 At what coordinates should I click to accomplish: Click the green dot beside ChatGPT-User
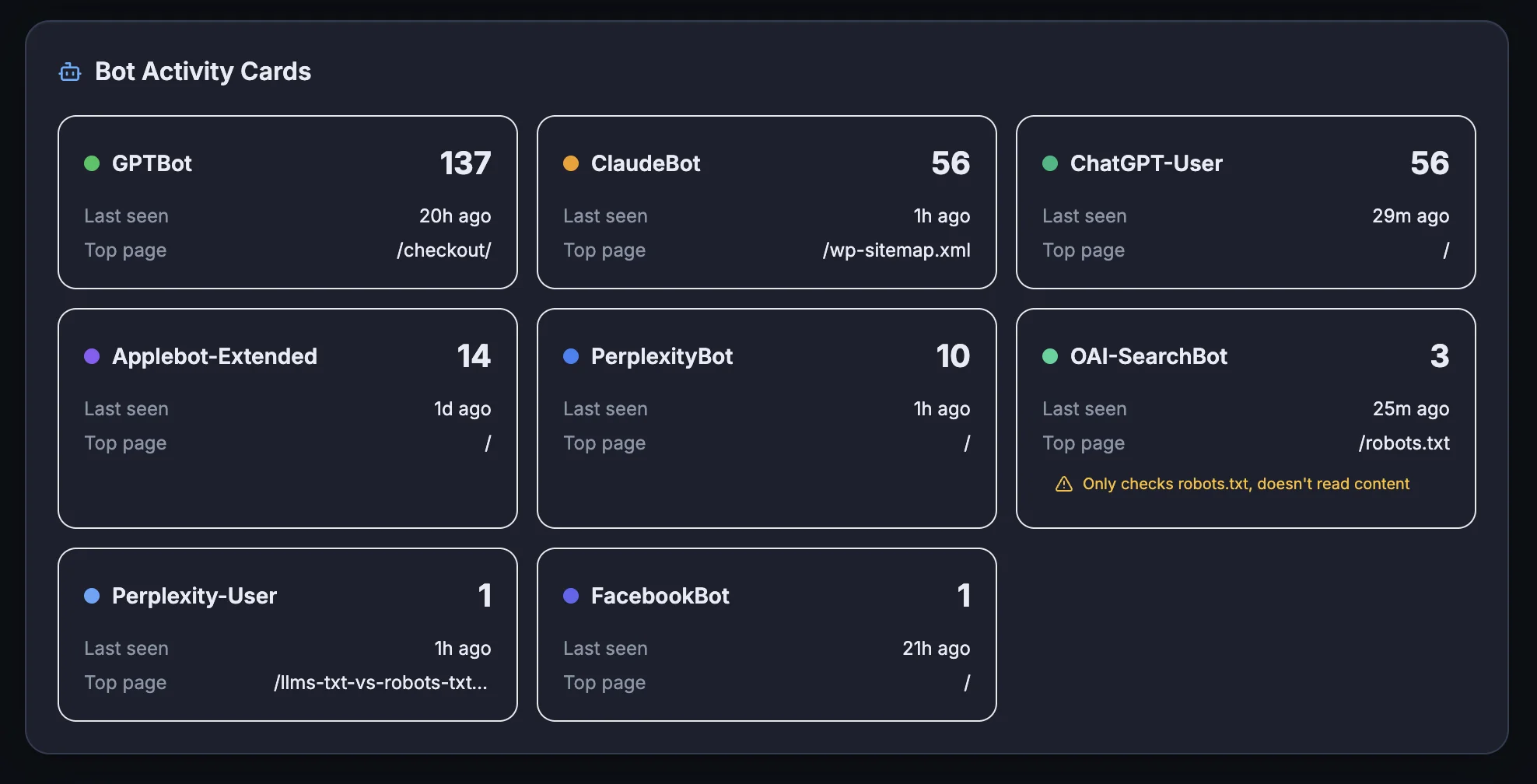click(x=1051, y=163)
